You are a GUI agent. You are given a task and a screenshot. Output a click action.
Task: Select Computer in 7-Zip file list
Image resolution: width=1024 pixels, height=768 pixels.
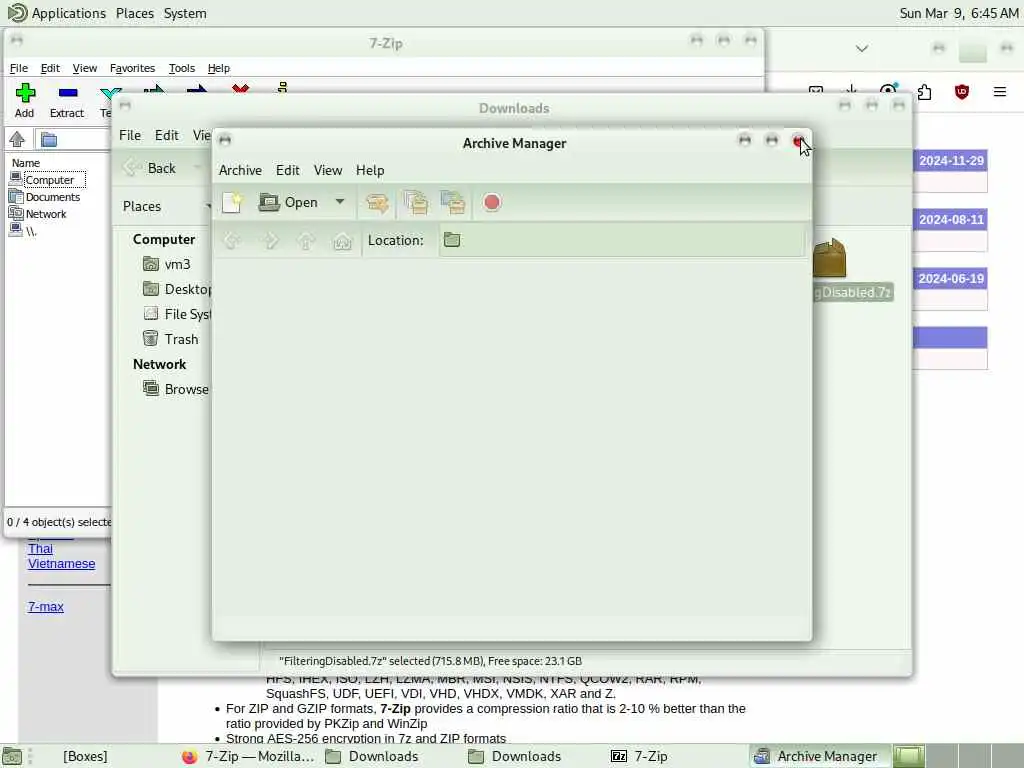[49, 180]
